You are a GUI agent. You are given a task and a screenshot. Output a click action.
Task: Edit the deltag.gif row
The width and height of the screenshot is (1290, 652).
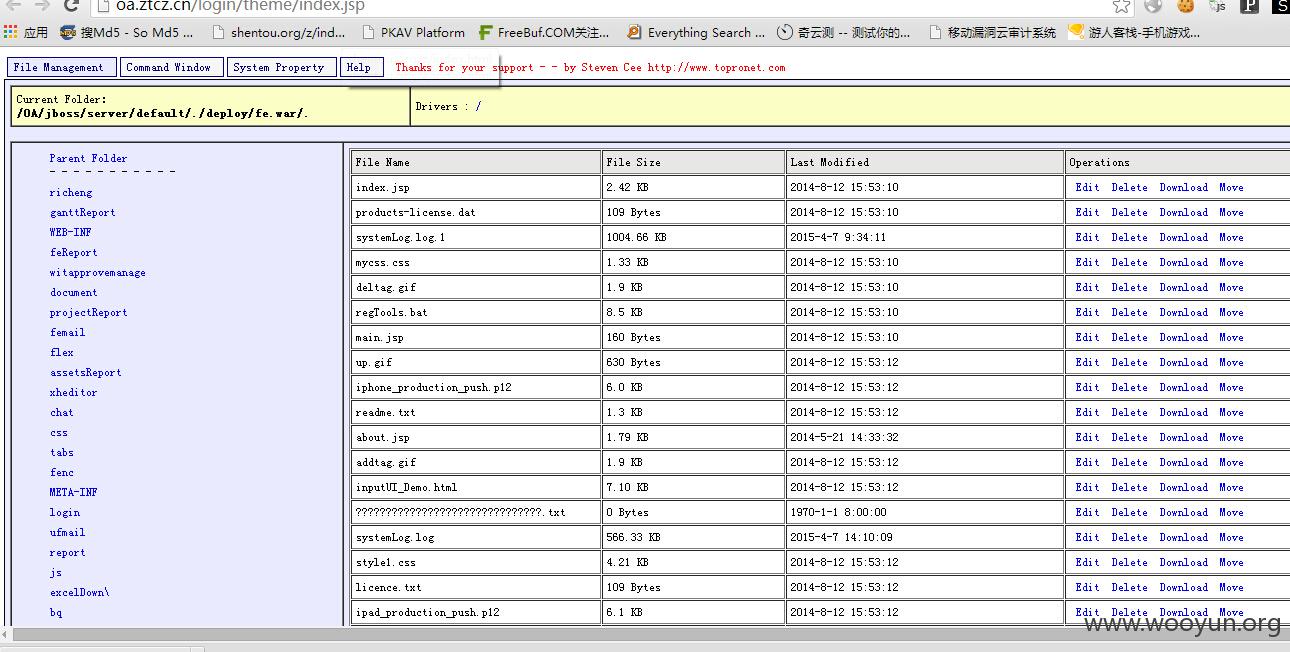click(1087, 287)
